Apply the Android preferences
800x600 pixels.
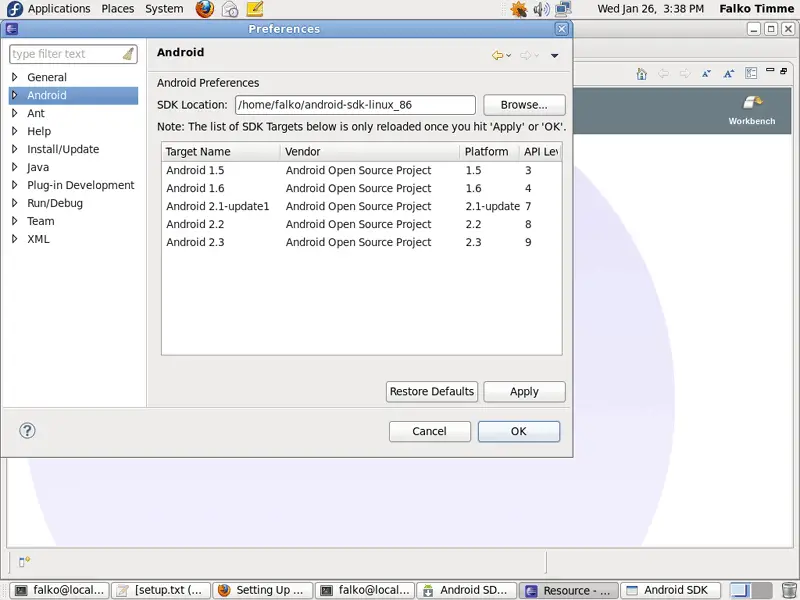(524, 391)
